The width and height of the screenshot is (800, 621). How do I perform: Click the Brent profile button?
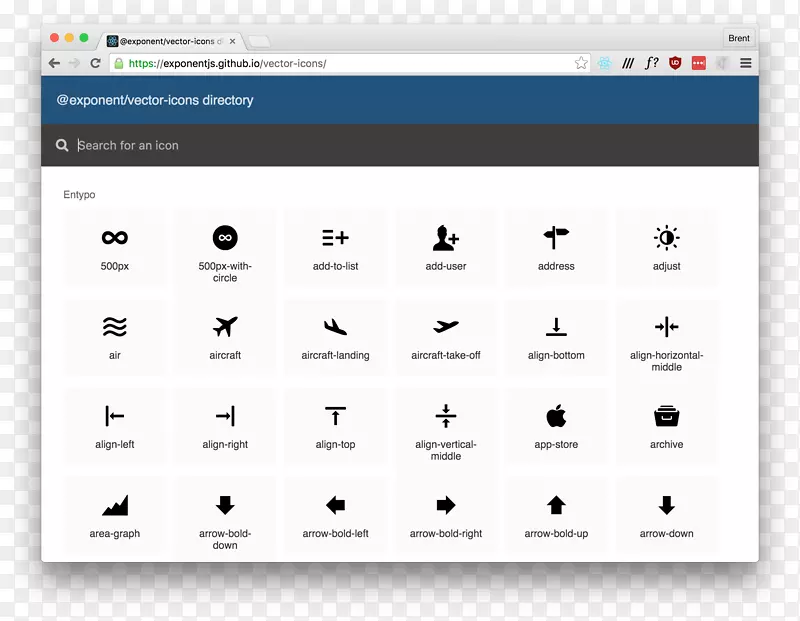click(739, 38)
